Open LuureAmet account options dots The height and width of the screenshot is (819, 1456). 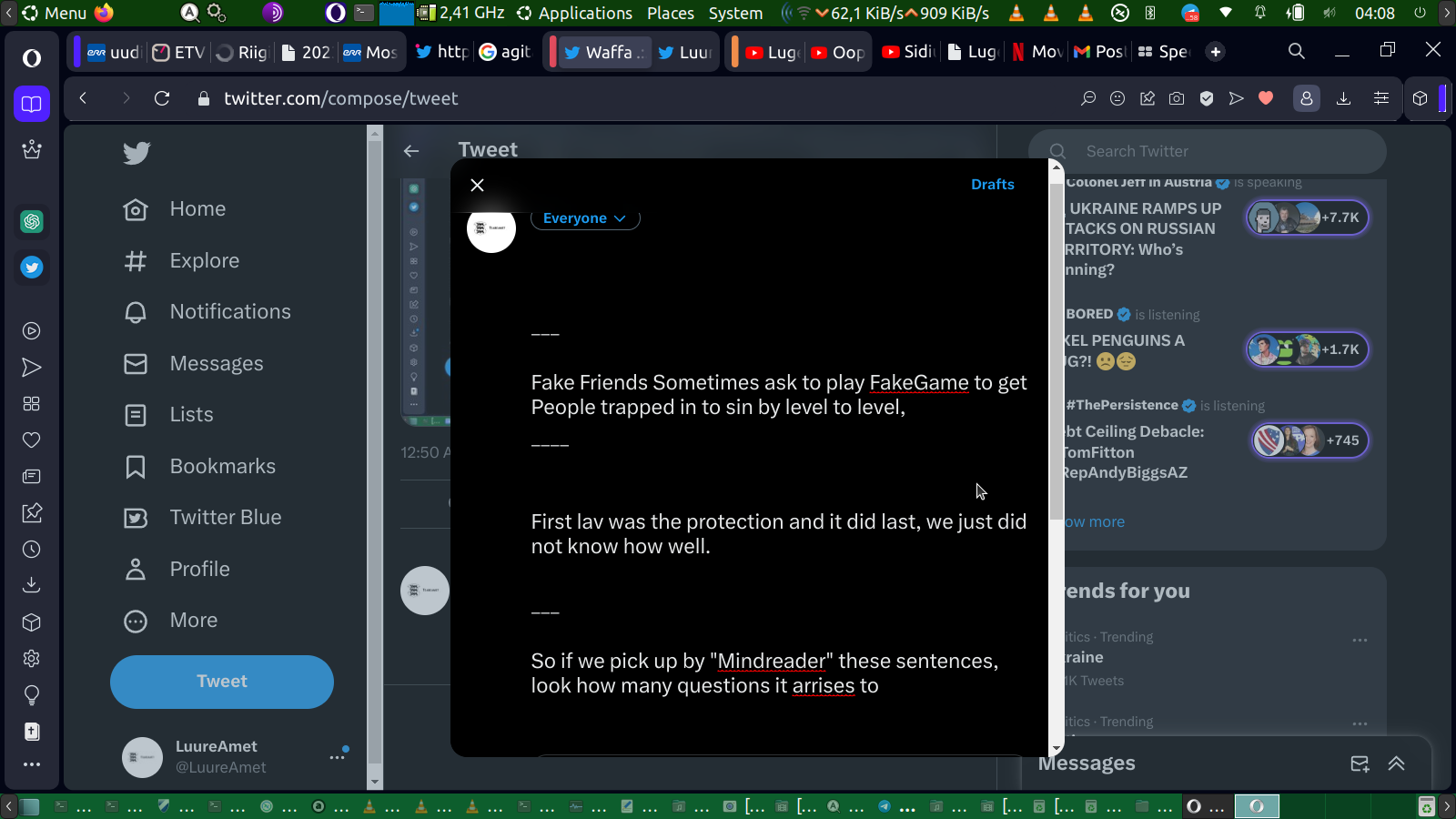[x=338, y=757]
